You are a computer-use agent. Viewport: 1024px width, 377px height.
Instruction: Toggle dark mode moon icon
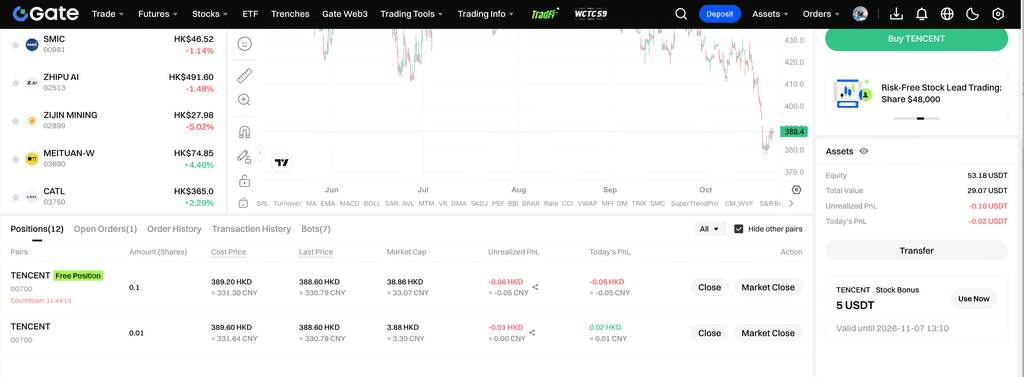pyautogui.click(x=972, y=14)
